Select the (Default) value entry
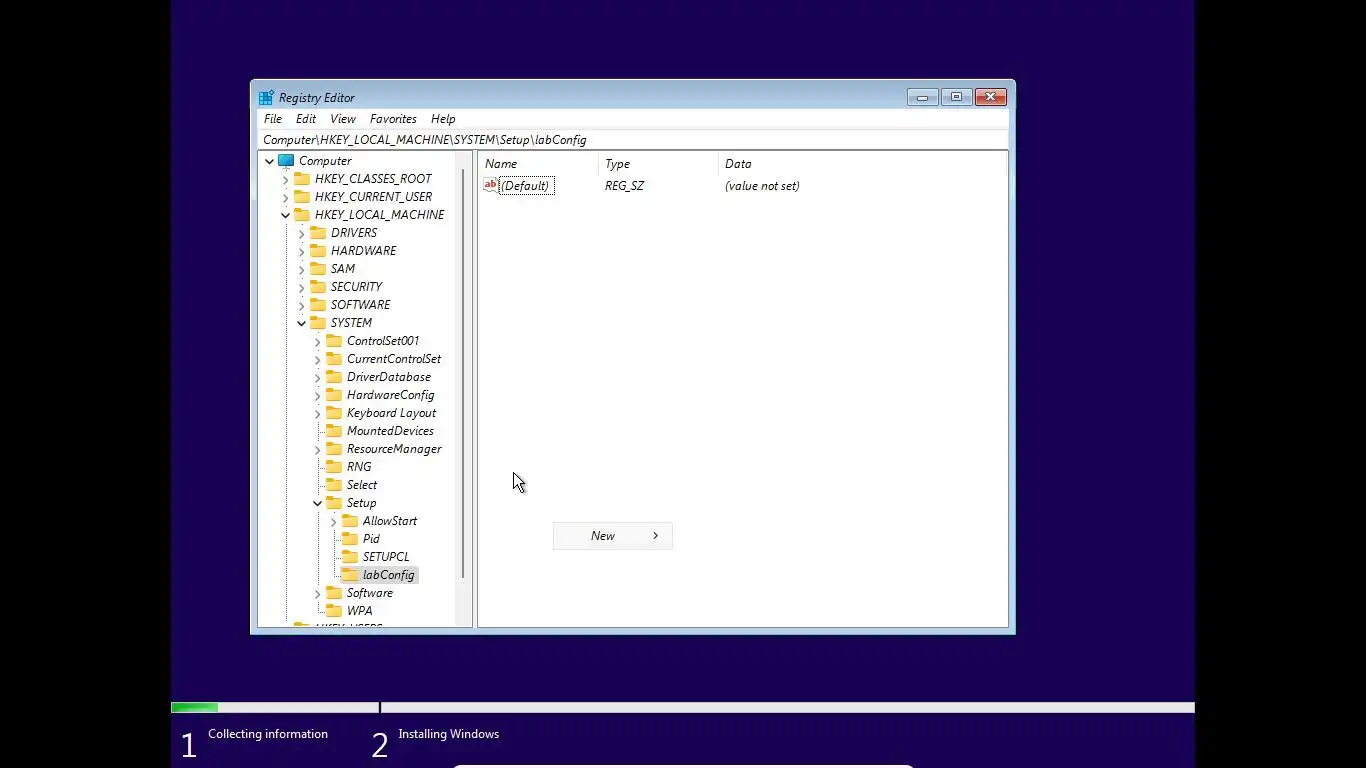Viewport: 1366px width, 768px height. [526, 186]
